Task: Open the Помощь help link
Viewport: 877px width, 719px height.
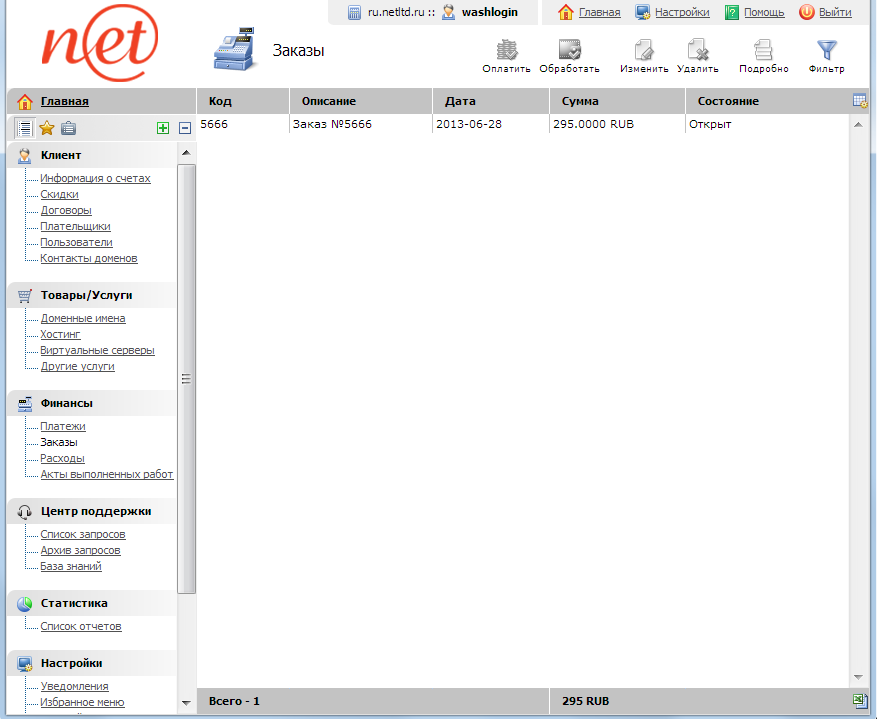Action: [x=763, y=13]
